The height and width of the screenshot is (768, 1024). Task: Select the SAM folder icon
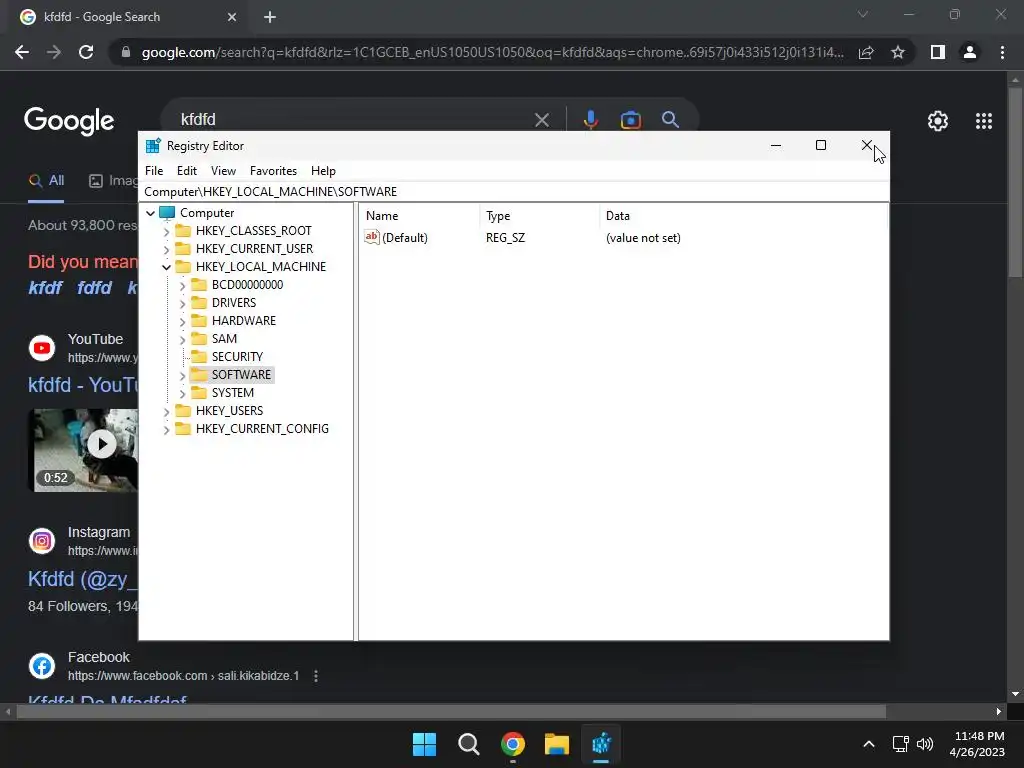tap(199, 338)
